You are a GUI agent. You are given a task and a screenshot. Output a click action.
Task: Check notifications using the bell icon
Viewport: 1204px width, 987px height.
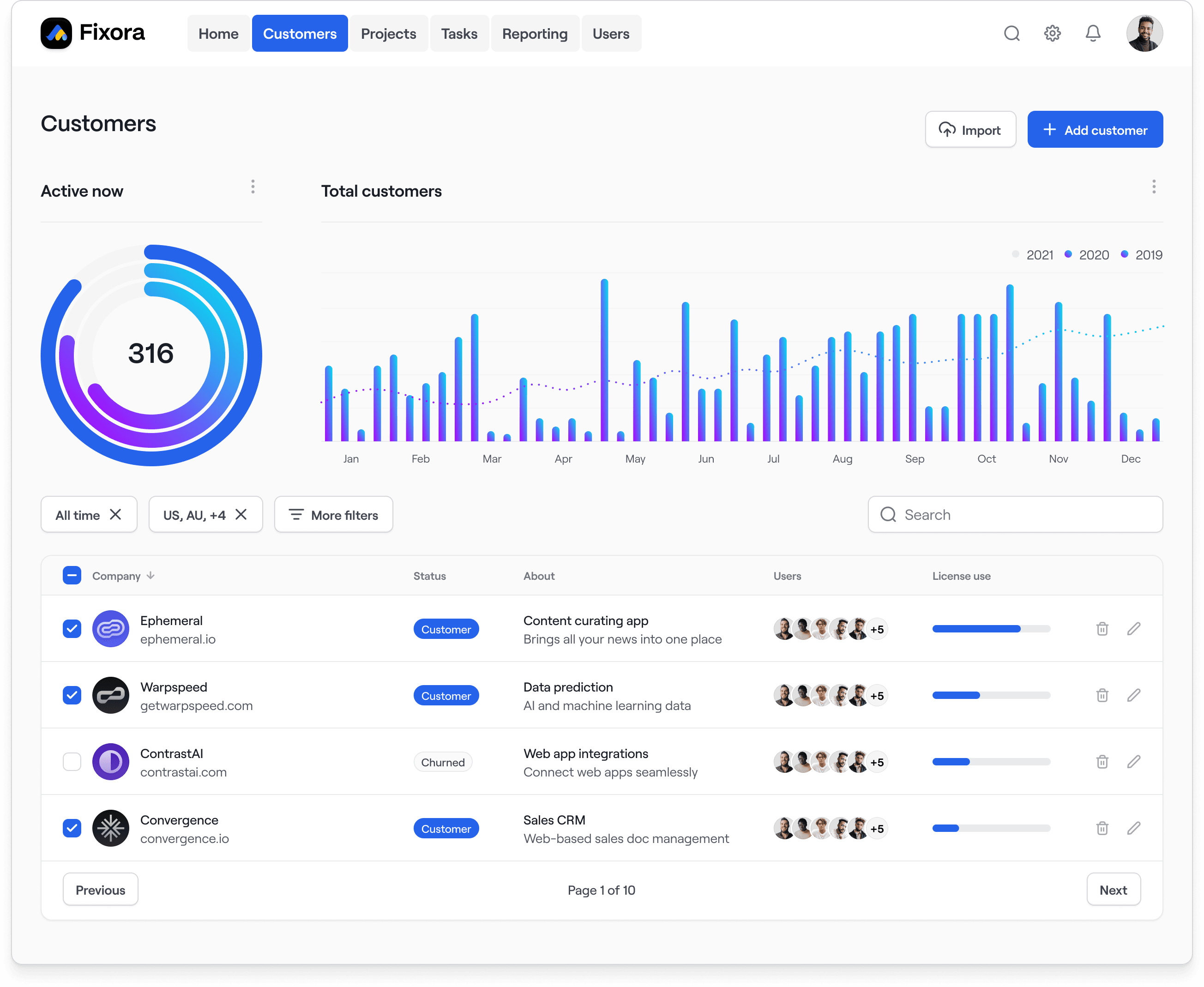(x=1093, y=33)
